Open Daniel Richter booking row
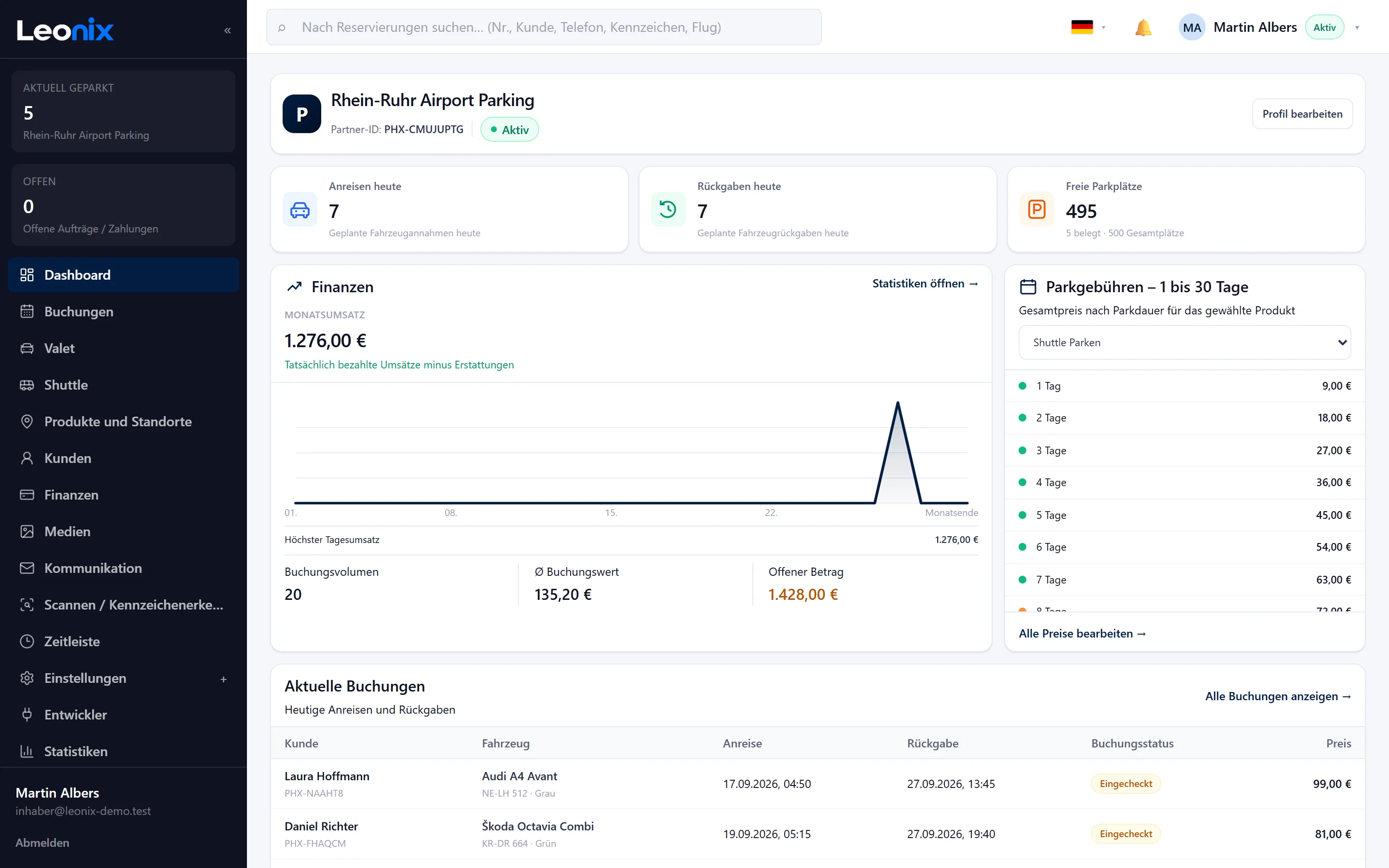The height and width of the screenshot is (868, 1389). (x=817, y=834)
